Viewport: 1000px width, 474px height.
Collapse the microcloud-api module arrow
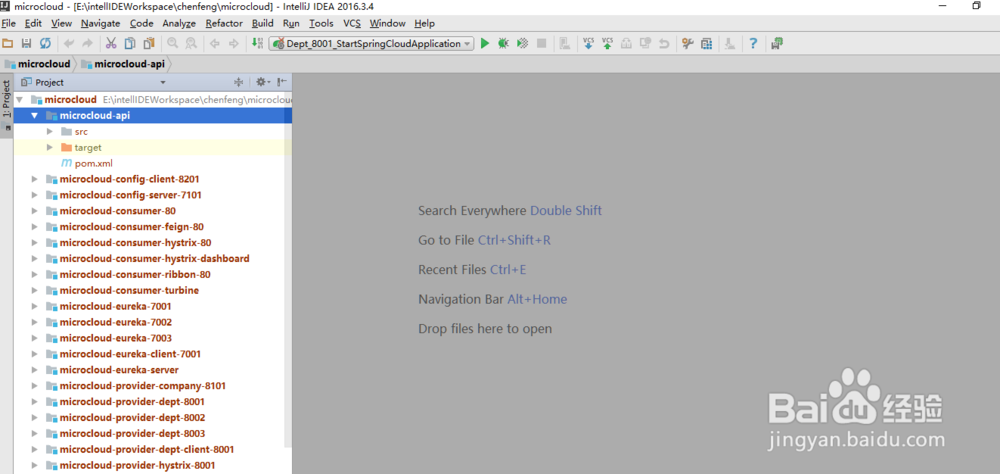tap(34, 115)
